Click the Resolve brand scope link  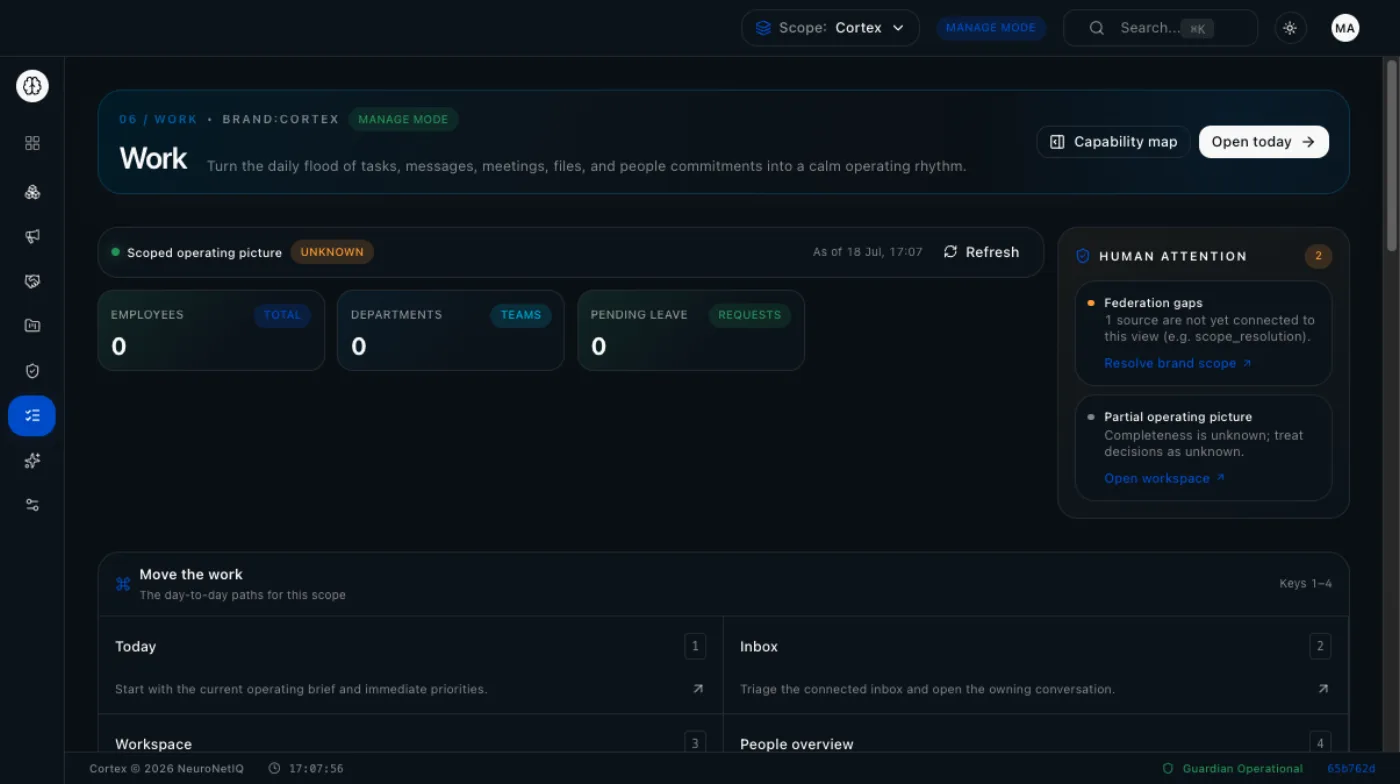pyautogui.click(x=1178, y=363)
